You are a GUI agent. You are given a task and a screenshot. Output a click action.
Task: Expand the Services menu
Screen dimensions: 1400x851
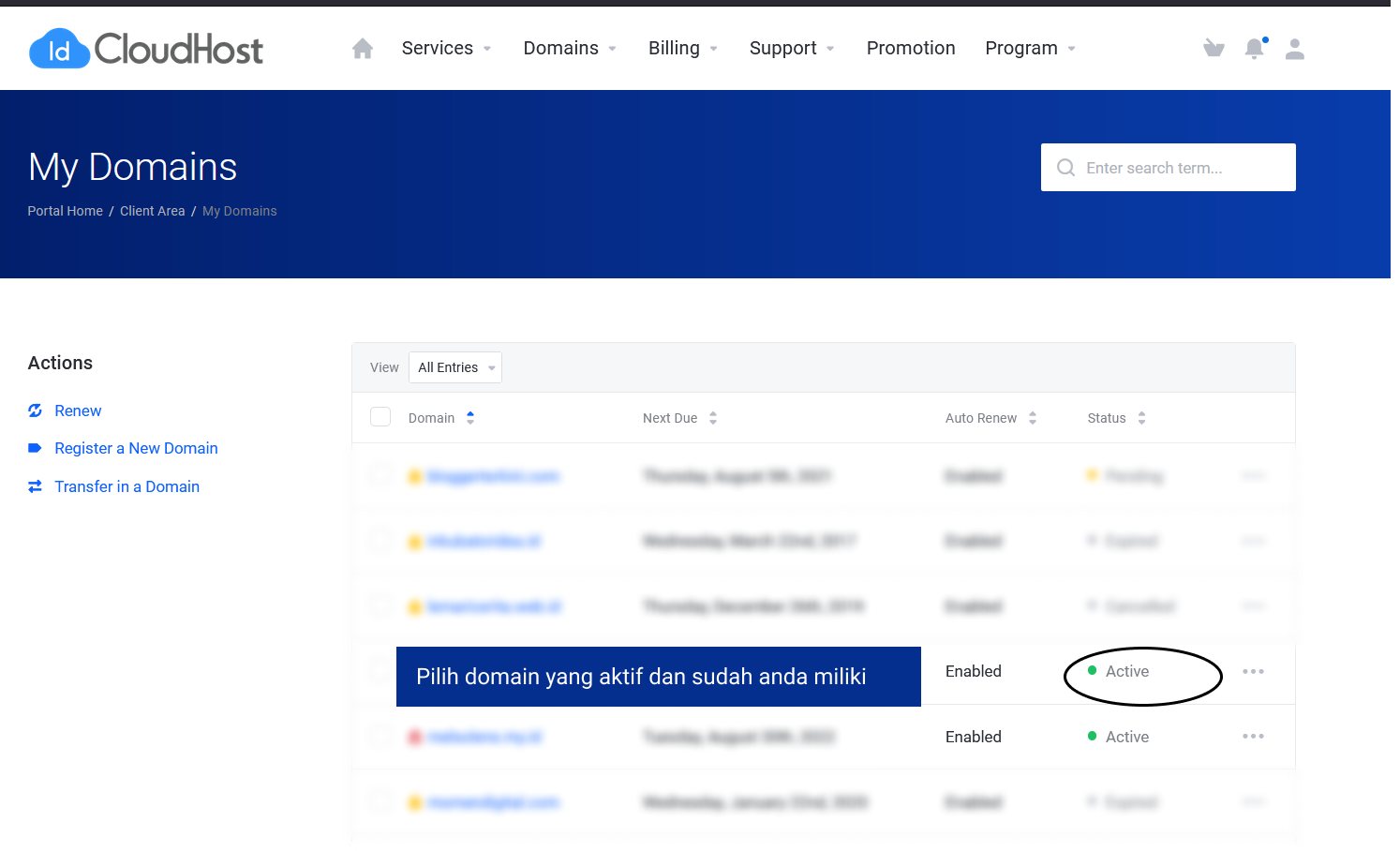(x=446, y=49)
